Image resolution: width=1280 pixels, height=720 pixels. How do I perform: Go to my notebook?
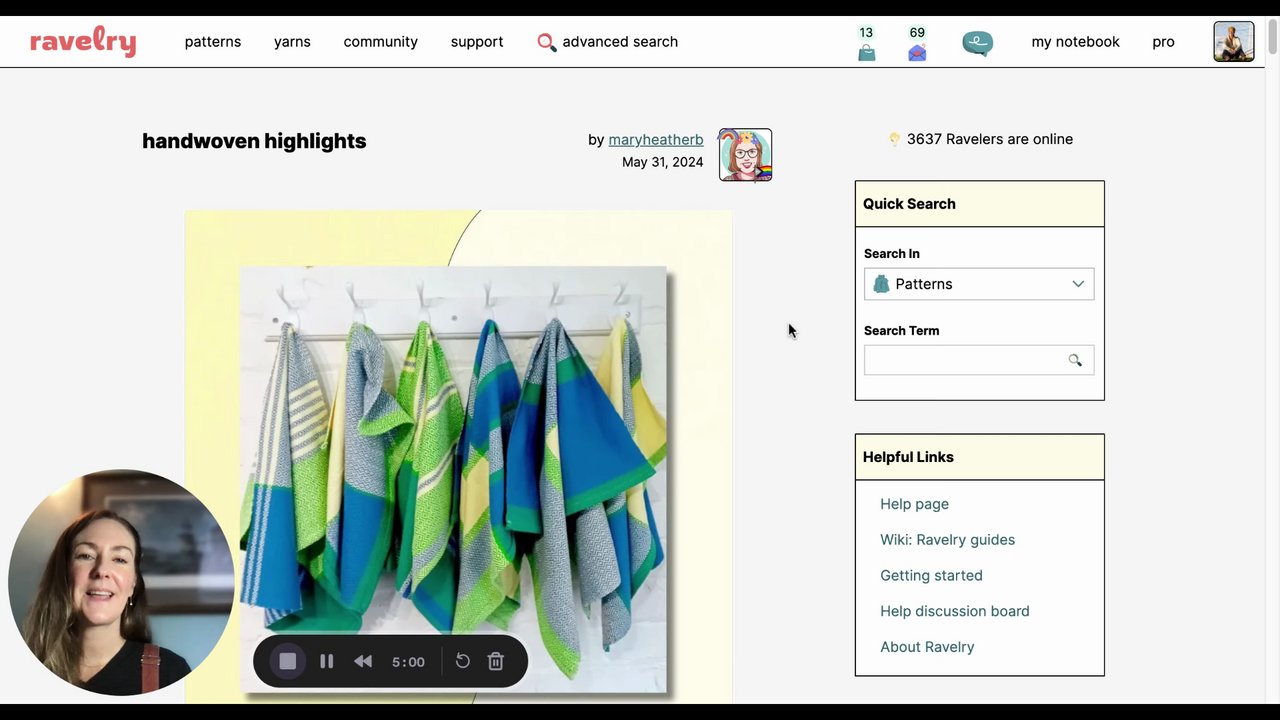tap(1075, 42)
